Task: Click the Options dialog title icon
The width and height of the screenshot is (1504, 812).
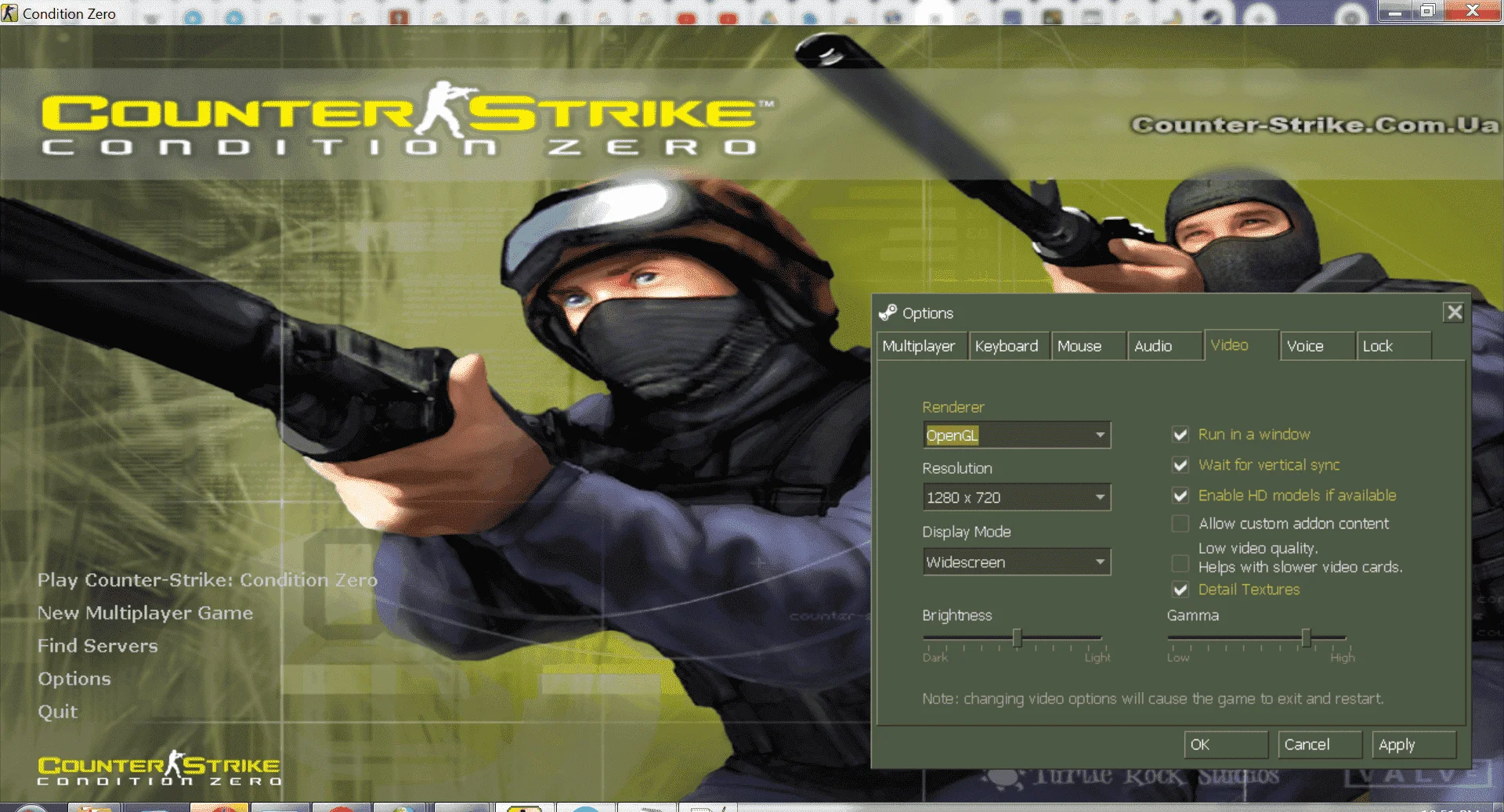Action: click(888, 312)
